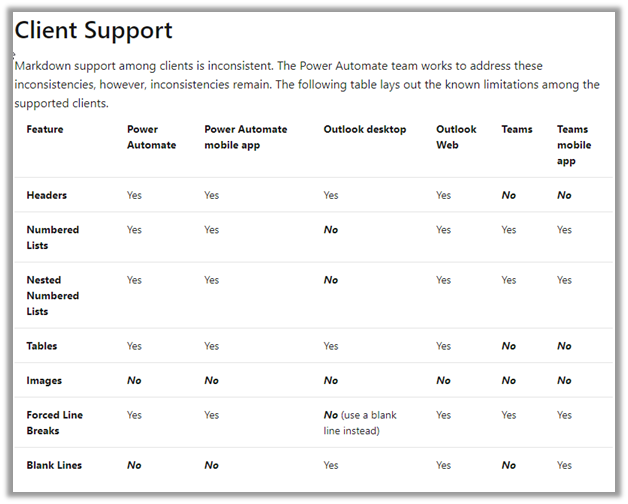Select Outlook desktop's No for Nested Numbered Lists
The image size is (628, 504).
[331, 281]
